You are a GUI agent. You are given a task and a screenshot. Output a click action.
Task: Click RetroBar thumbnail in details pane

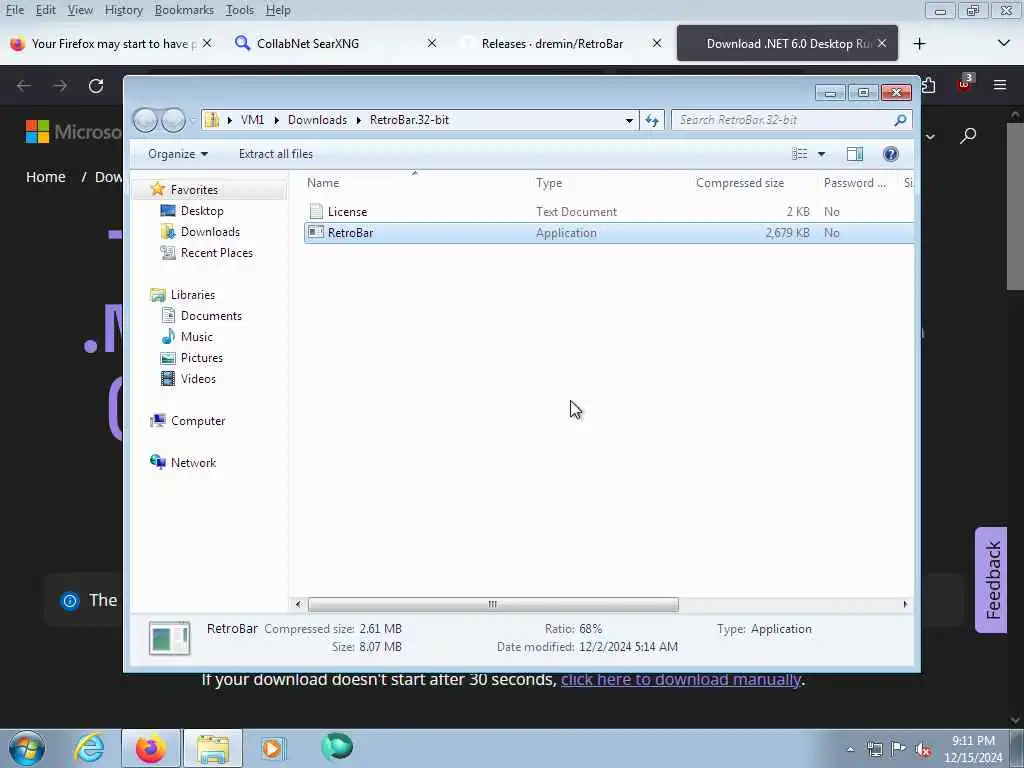tap(169, 638)
